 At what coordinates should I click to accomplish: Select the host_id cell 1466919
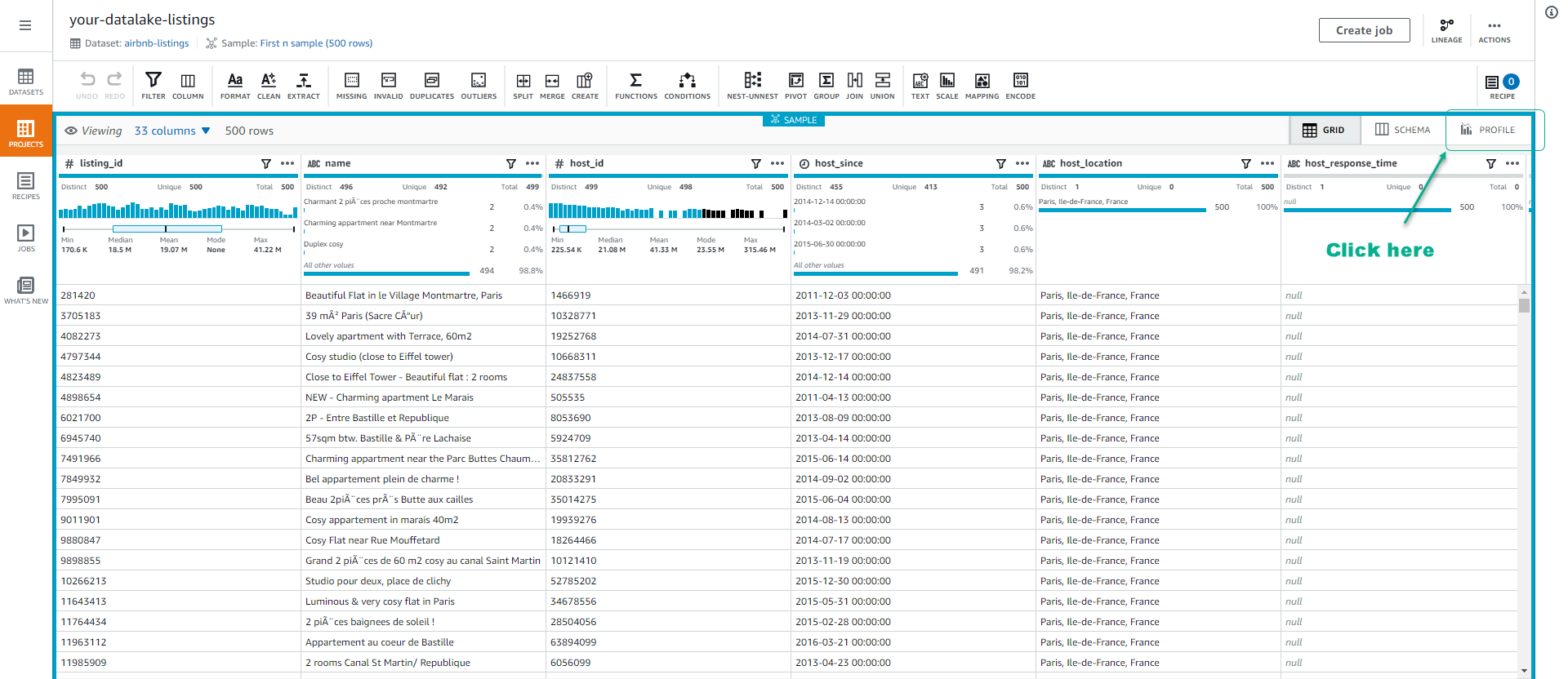669,295
